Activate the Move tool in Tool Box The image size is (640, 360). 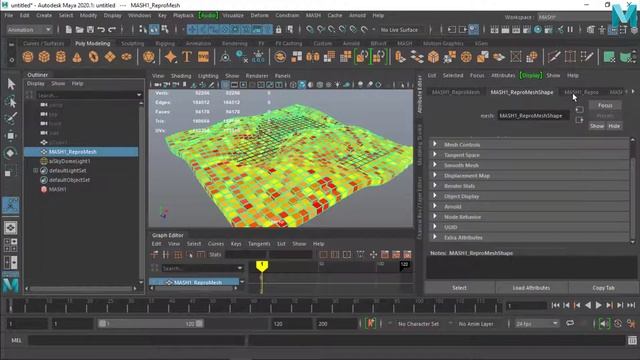click(x=11, y=136)
